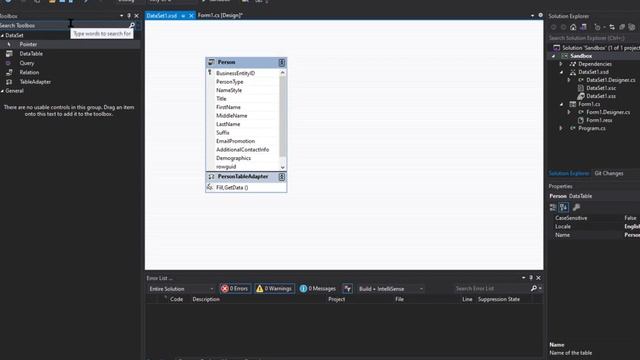
Task: Toggle the 0 Messages filter
Action: point(318,289)
